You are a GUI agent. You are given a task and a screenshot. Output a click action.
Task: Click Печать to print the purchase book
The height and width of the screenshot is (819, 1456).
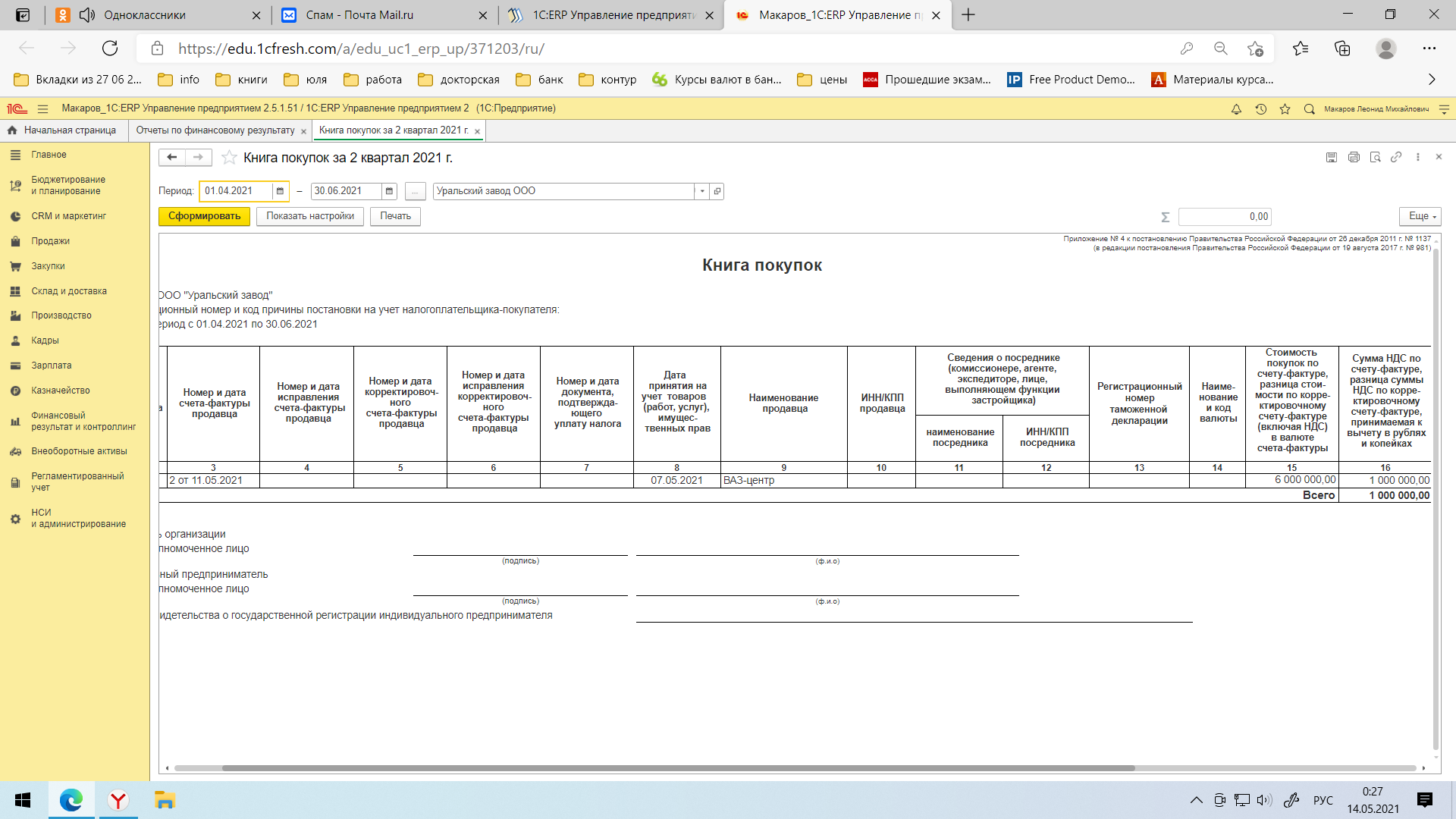[x=396, y=216]
